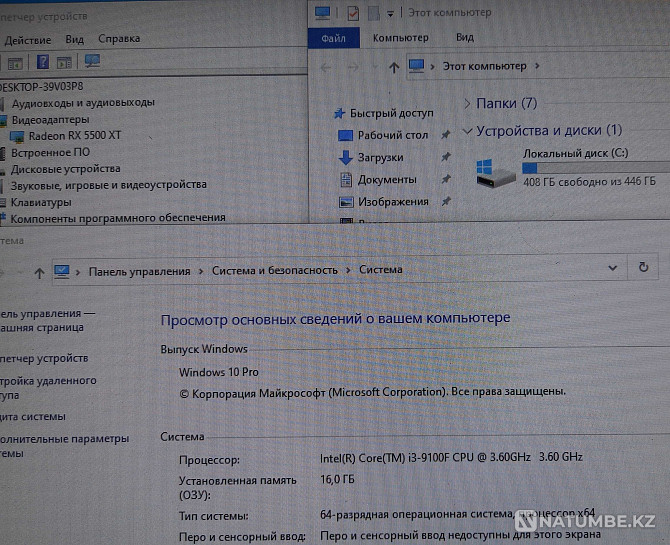Click the Система breadcrumb
Viewport: 670px width, 545px height.
[x=381, y=270]
